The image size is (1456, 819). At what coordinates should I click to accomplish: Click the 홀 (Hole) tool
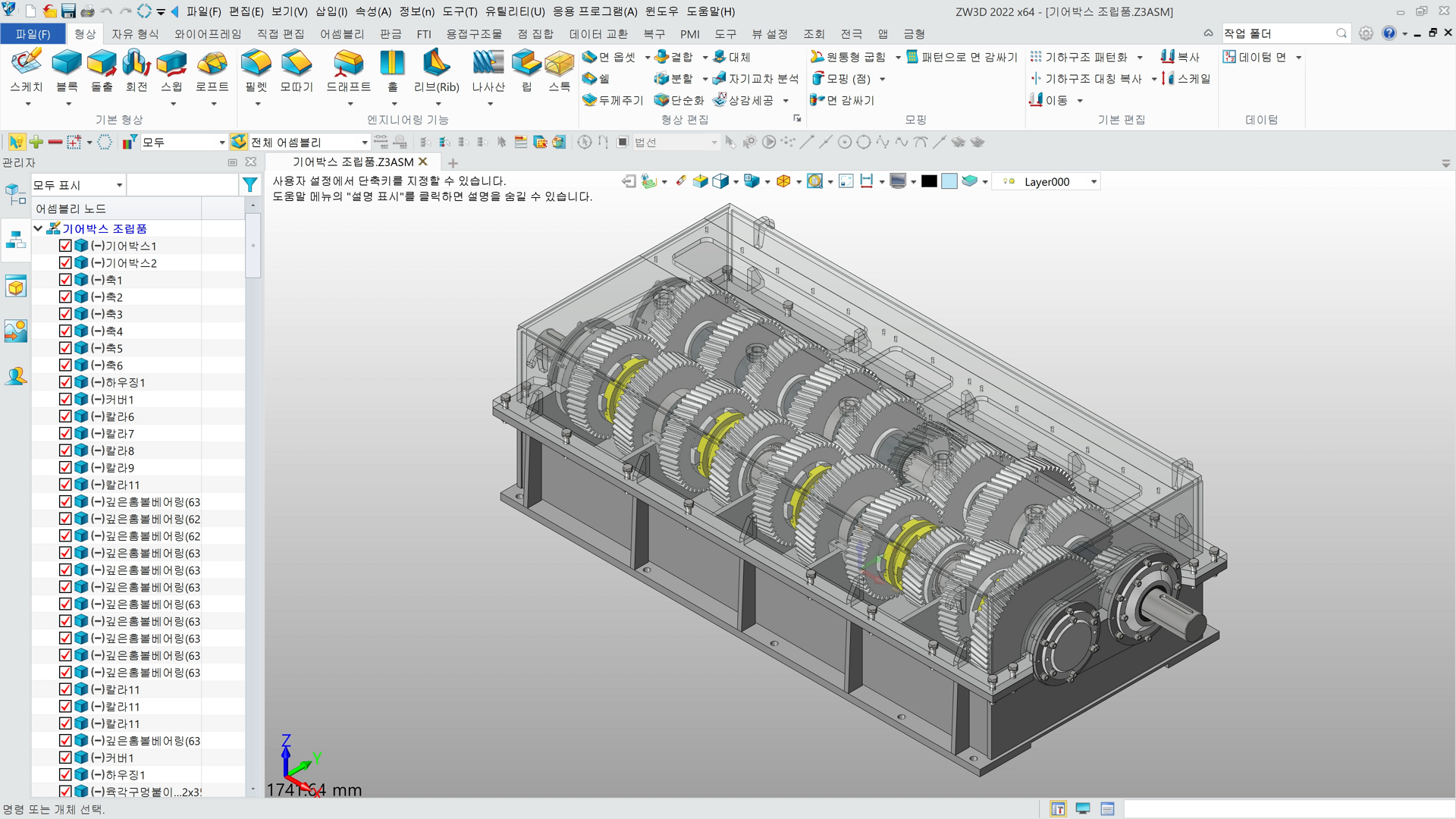pos(392,64)
